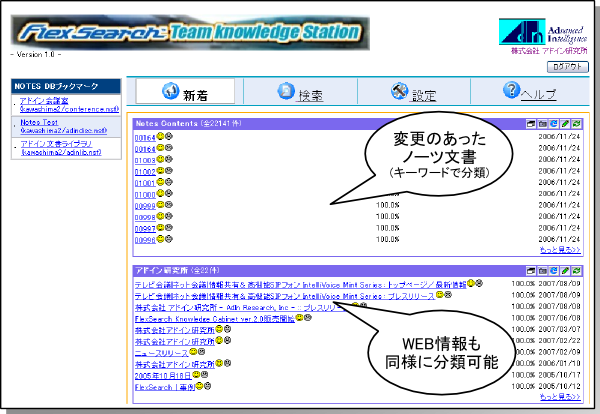This screenshot has width=600, height=414.
Task: Rate document 01003 with yellow smiley
Action: coord(160,159)
